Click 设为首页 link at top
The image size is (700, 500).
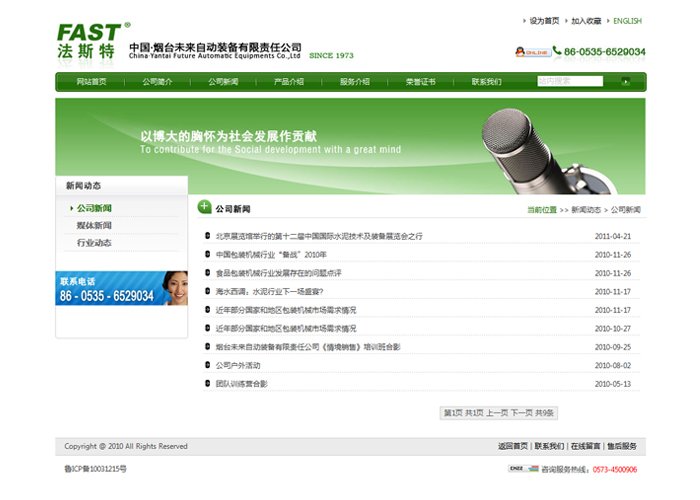[x=544, y=21]
